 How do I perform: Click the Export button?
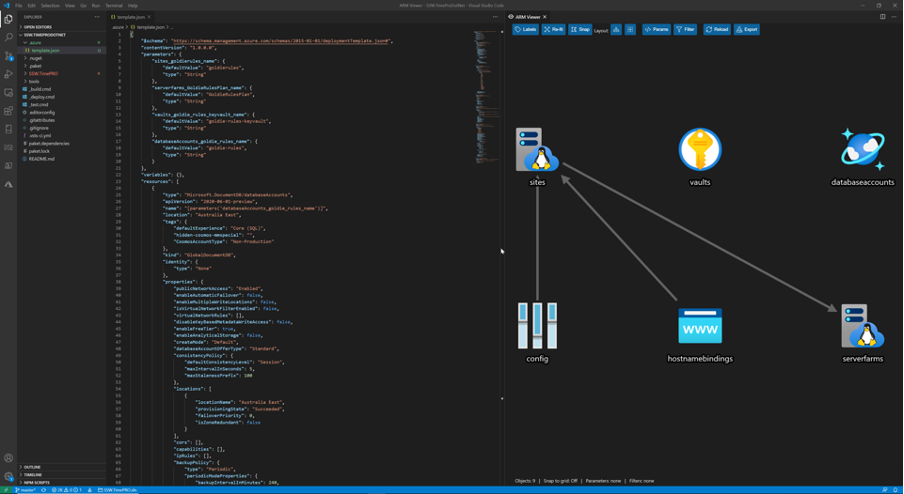click(747, 30)
